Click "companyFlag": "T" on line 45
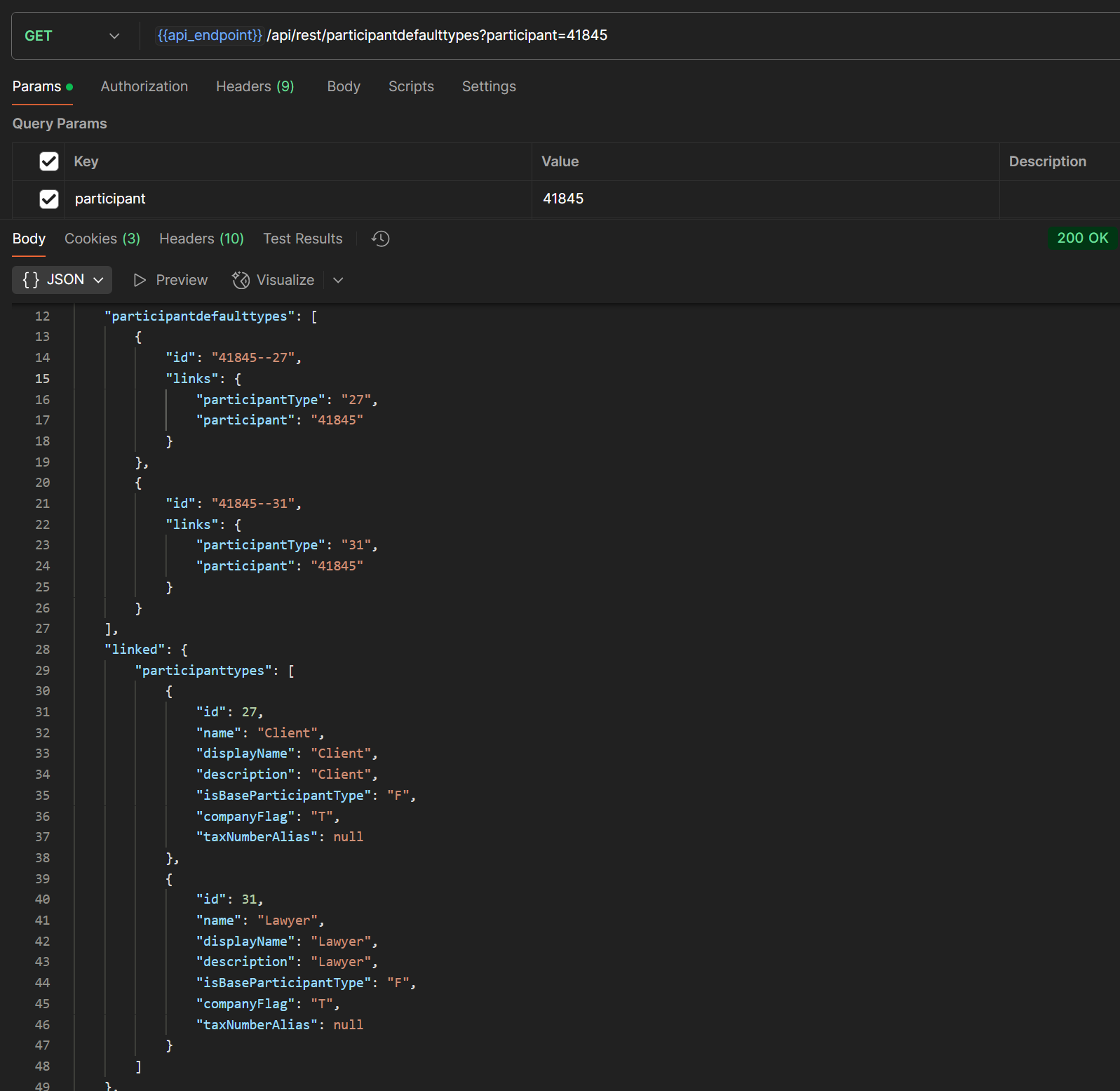Screen dimensions: 1120x1091 tap(268, 1004)
